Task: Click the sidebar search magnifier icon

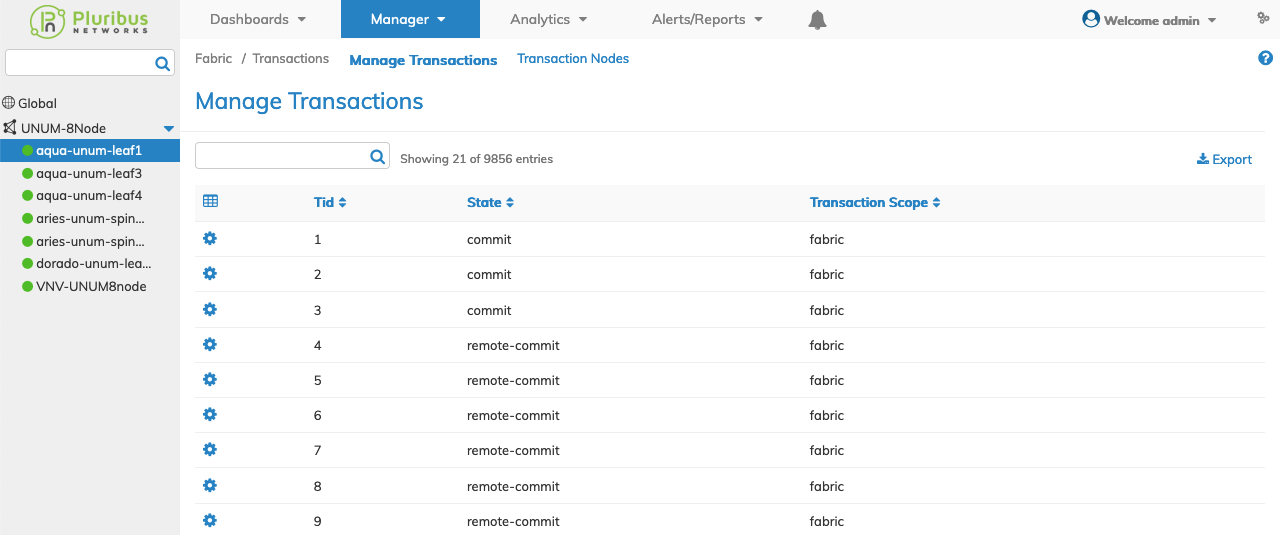Action: pyautogui.click(x=163, y=64)
